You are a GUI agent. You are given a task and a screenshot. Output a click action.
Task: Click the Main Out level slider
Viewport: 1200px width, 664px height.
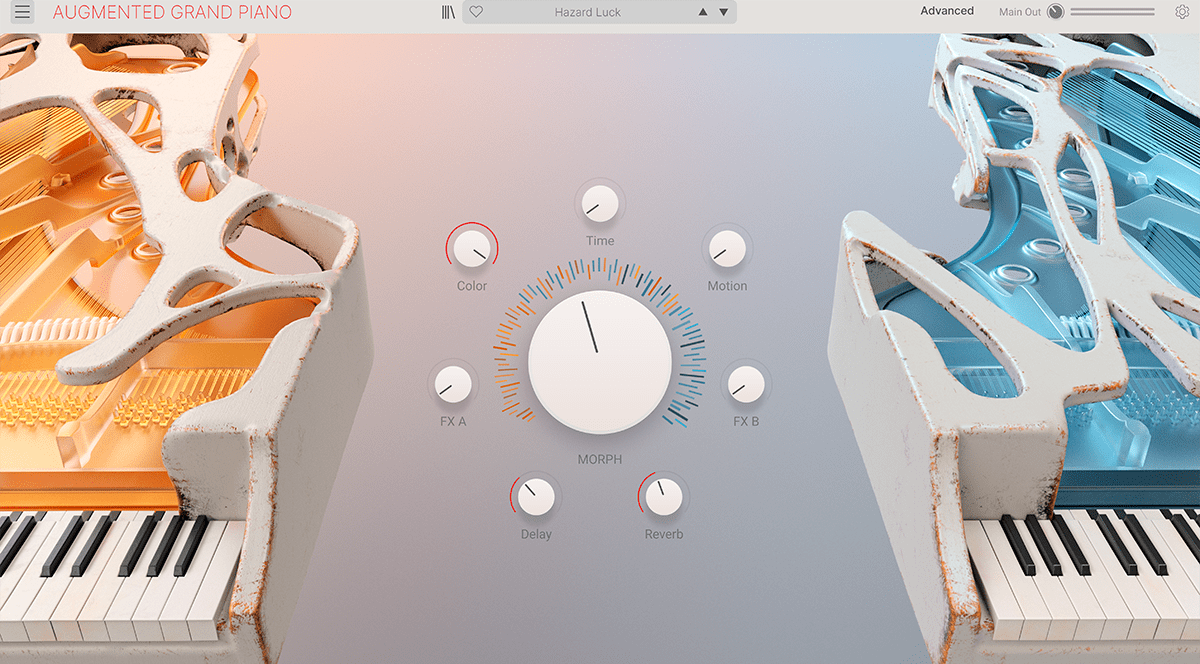point(1112,12)
